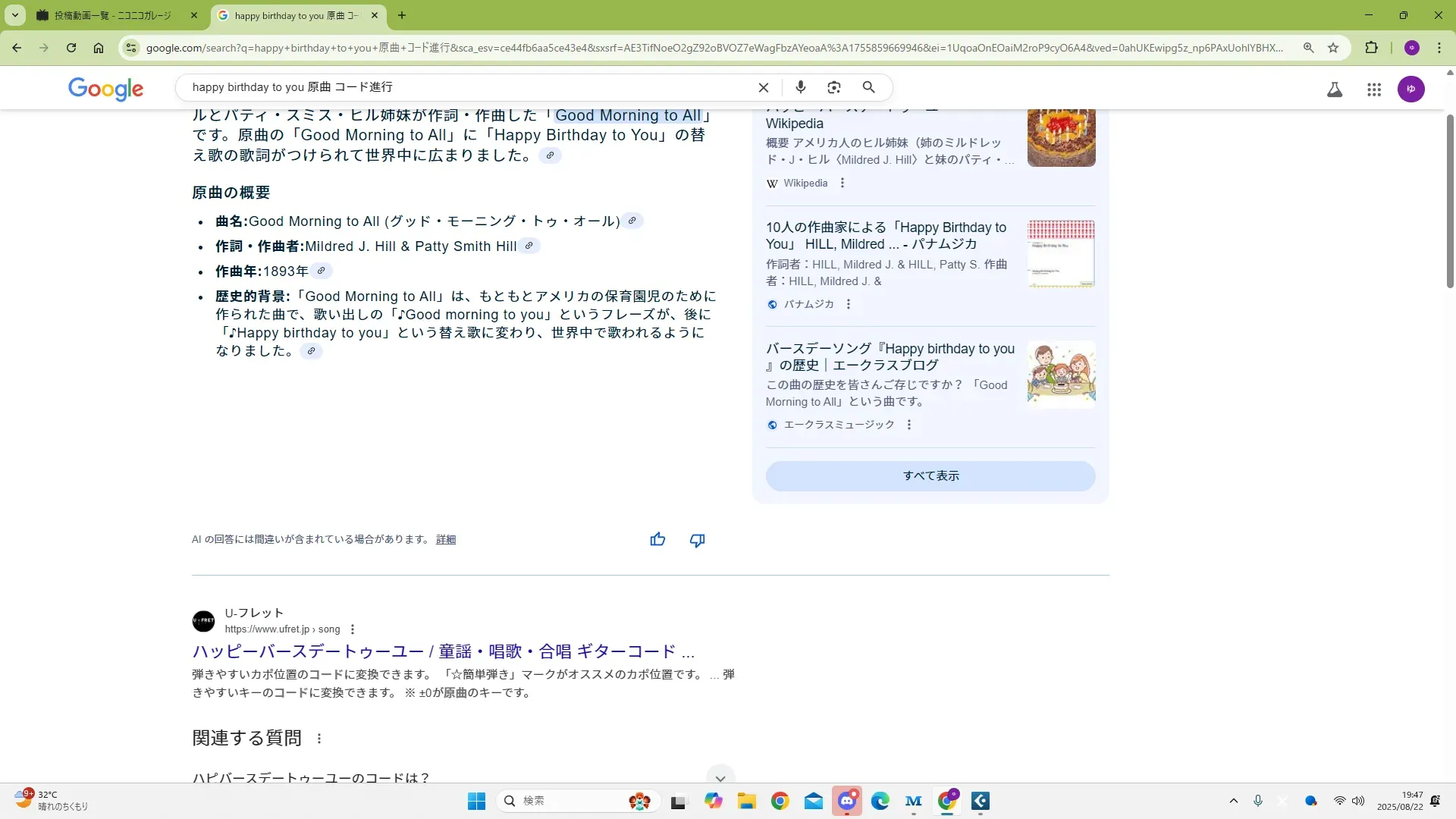Open Google Lens image search

[x=834, y=87]
